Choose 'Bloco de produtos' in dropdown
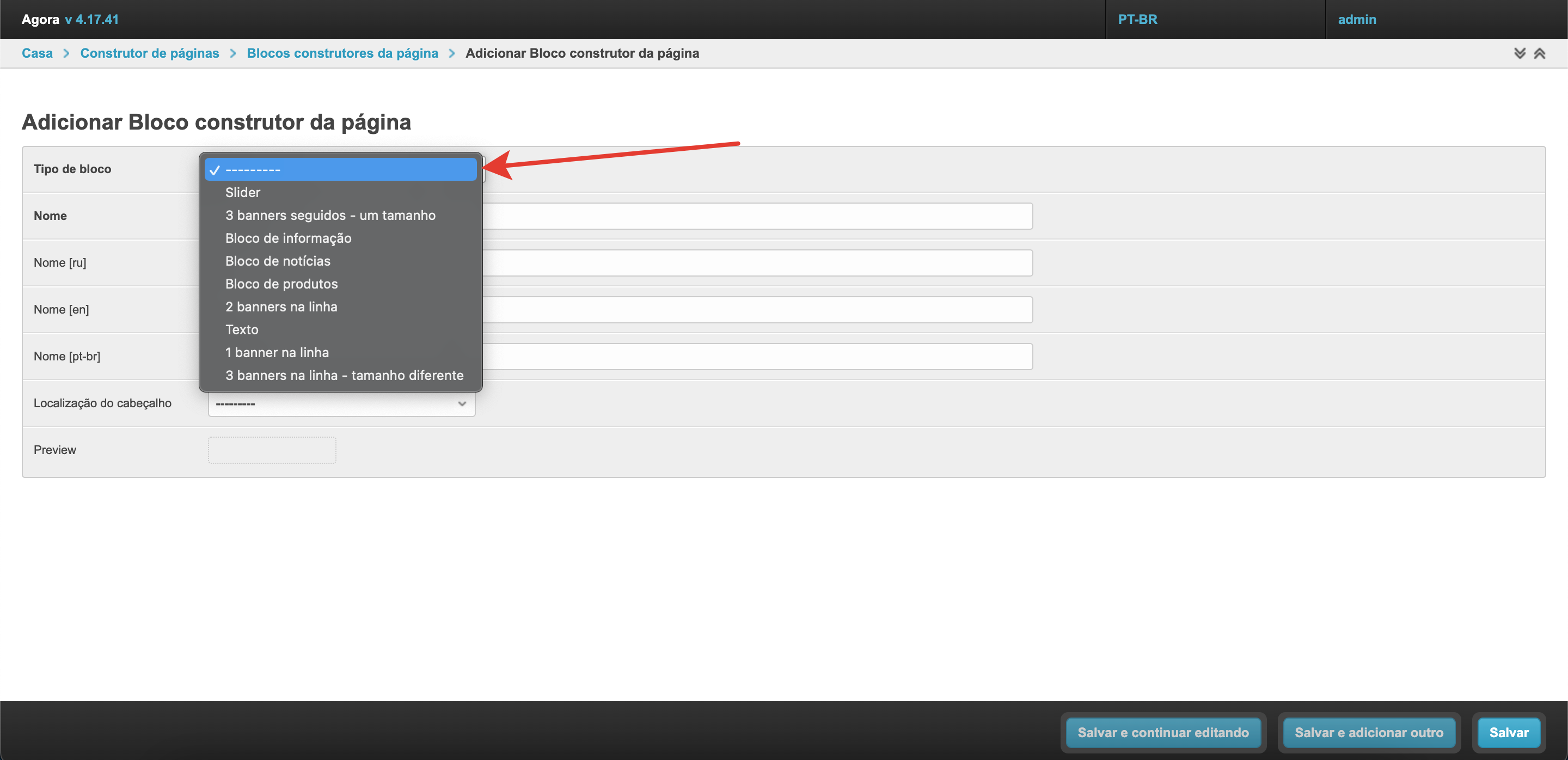This screenshot has width=1568, height=760. click(x=281, y=284)
